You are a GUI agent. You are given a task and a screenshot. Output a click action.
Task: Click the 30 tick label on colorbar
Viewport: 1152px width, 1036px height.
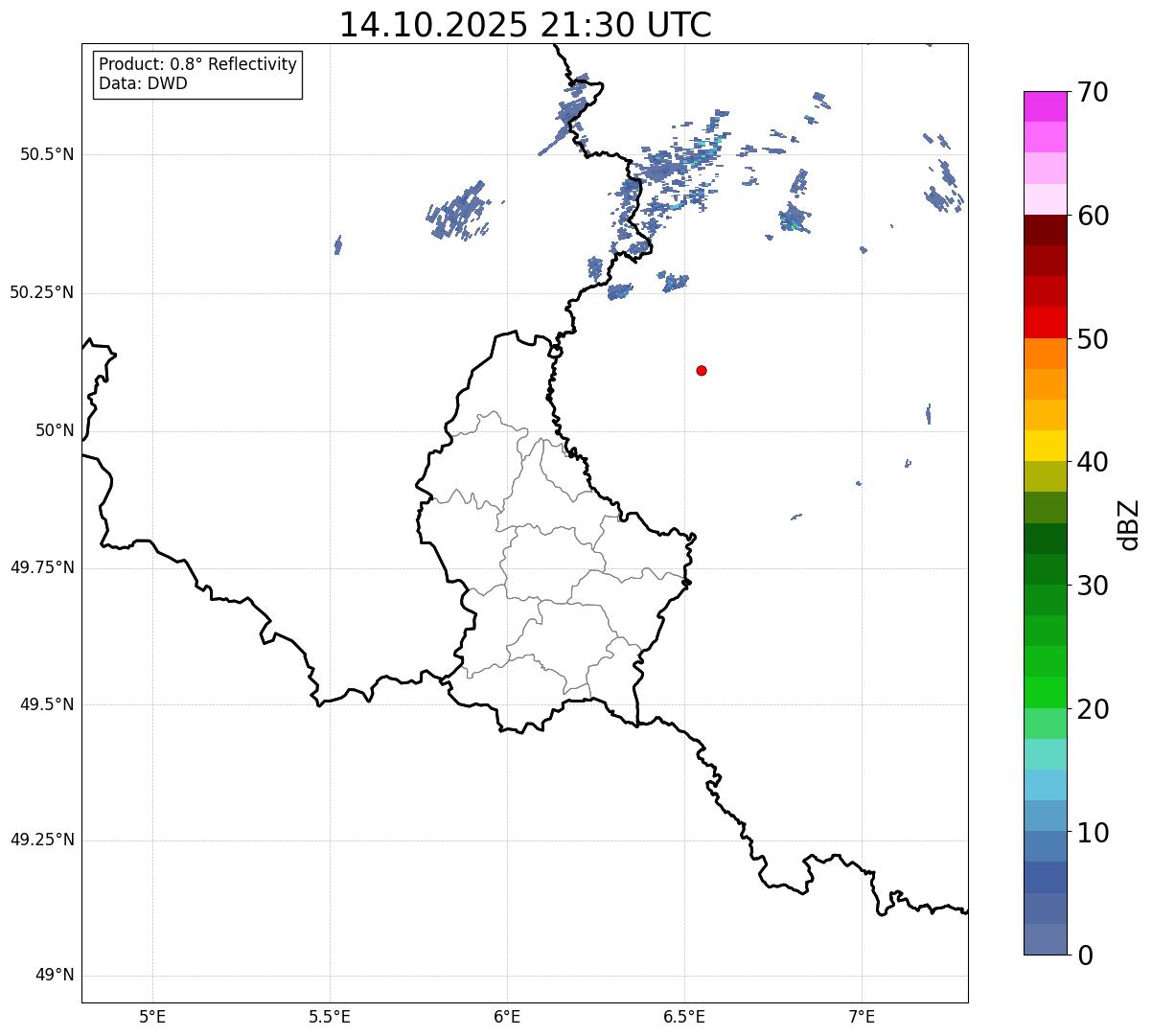1092,586
